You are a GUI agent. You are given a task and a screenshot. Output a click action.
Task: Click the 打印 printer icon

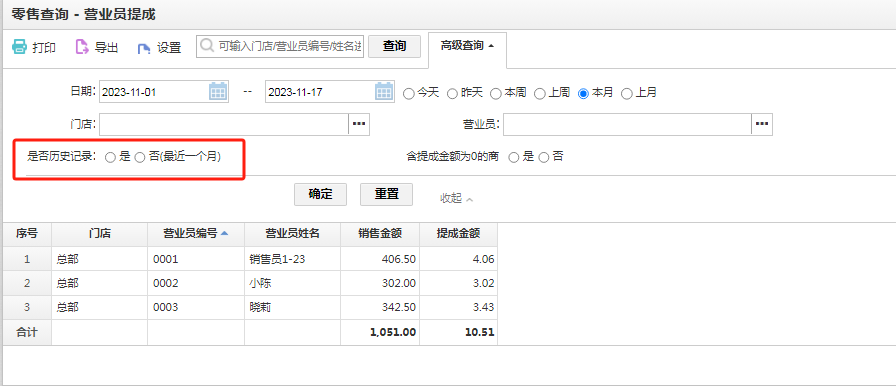pos(19,47)
